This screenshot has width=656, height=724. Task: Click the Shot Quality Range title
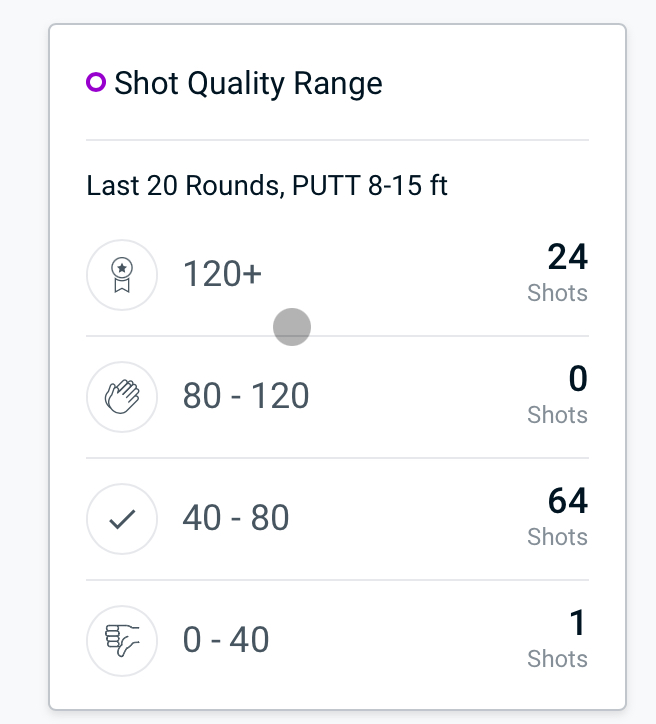pyautogui.click(x=248, y=84)
